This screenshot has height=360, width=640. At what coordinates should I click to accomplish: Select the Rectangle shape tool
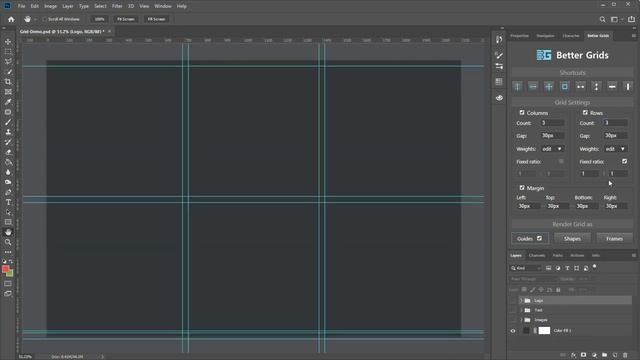8,222
